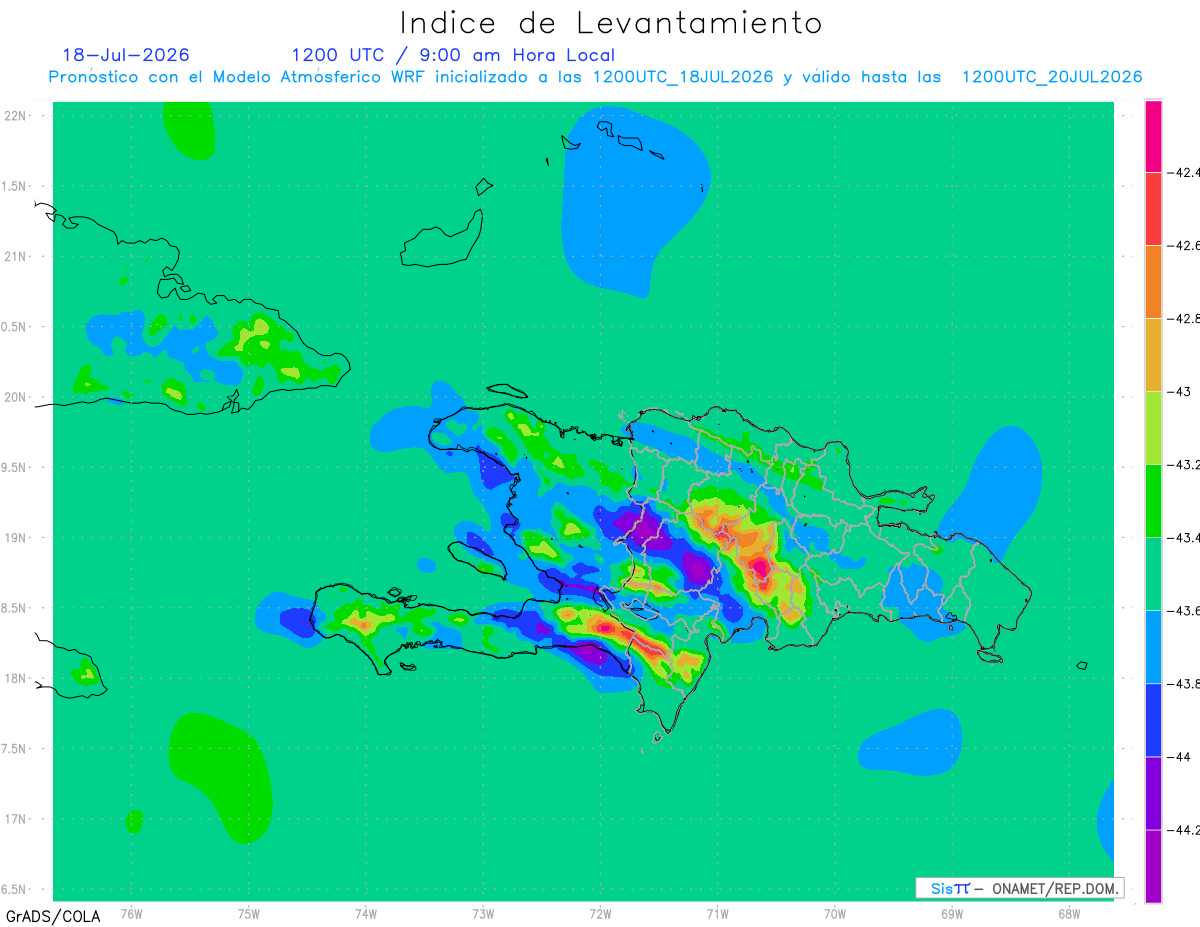The width and height of the screenshot is (1200, 927).
Task: Pick the teal-green swatch between -43.4 and -43.6
Action: 1153,574
